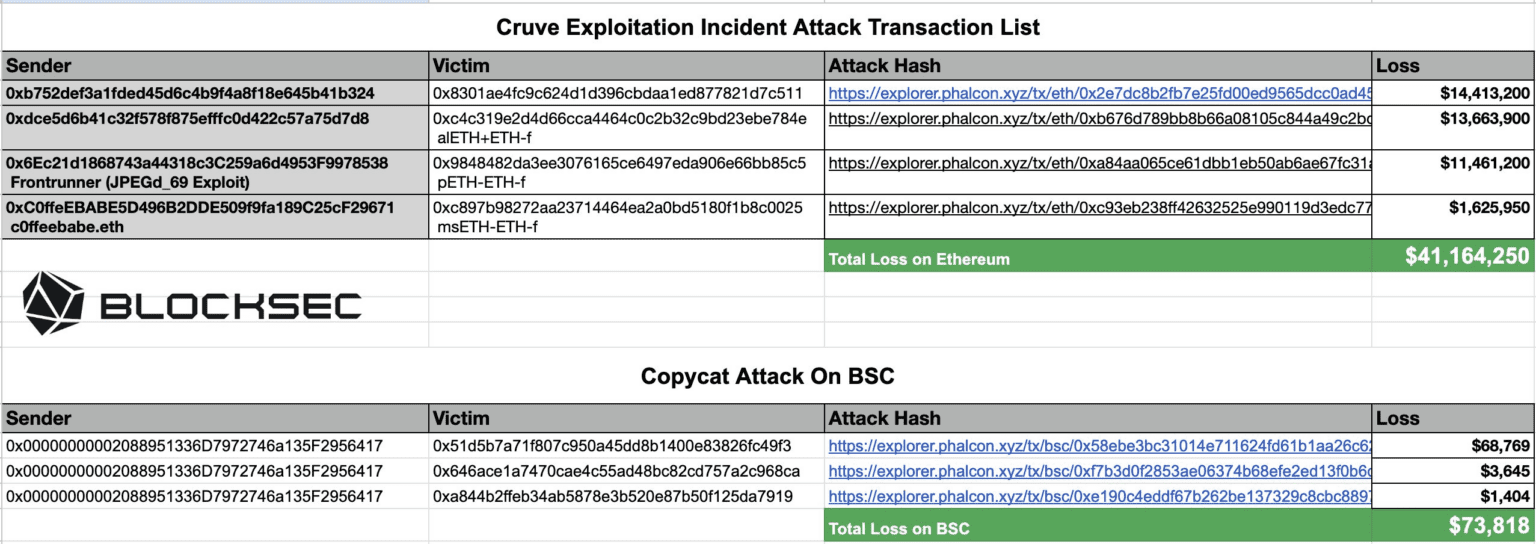Follow the BSC attack link starting 0xe190c4eddf67
This screenshot has height=544, width=1536.
(1099, 496)
